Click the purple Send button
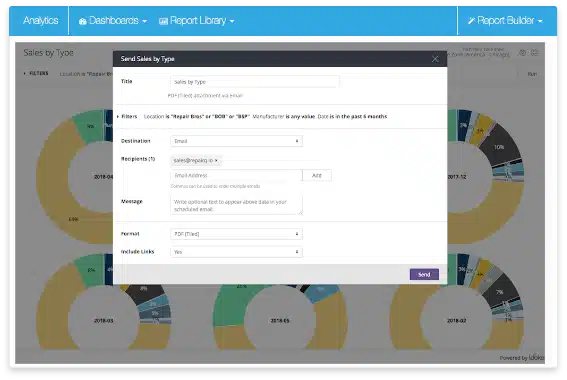Viewport: 567px width, 380px height. (x=424, y=274)
